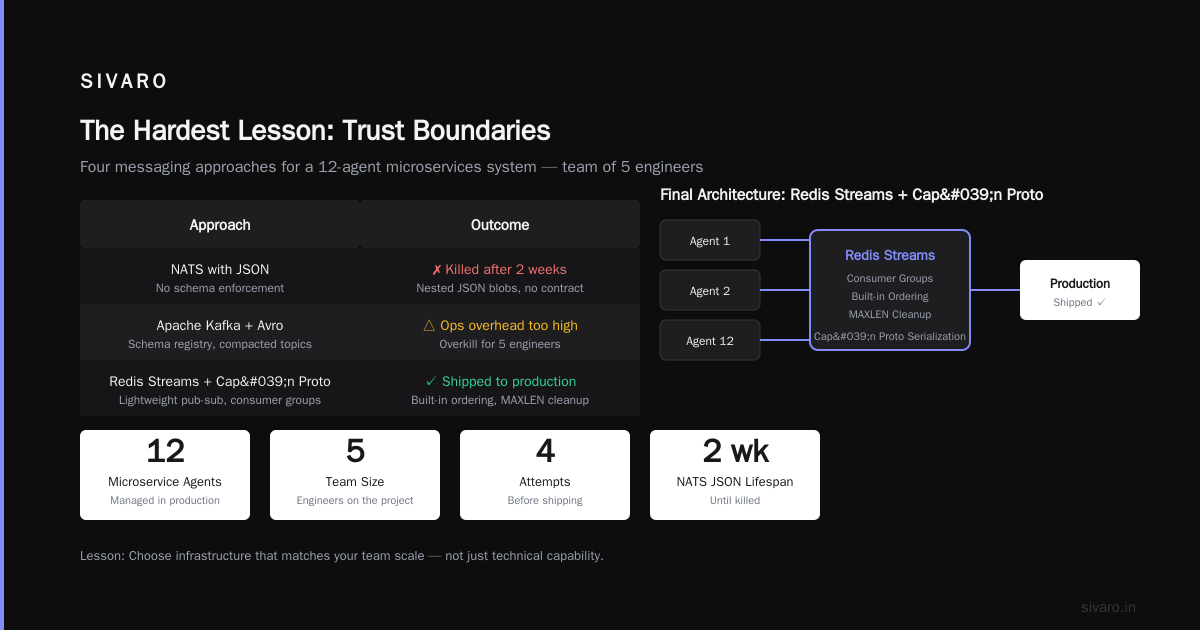Select the 'Agent 12' diagram box
Image resolution: width=1200 pixels, height=630 pixels.
(710, 340)
